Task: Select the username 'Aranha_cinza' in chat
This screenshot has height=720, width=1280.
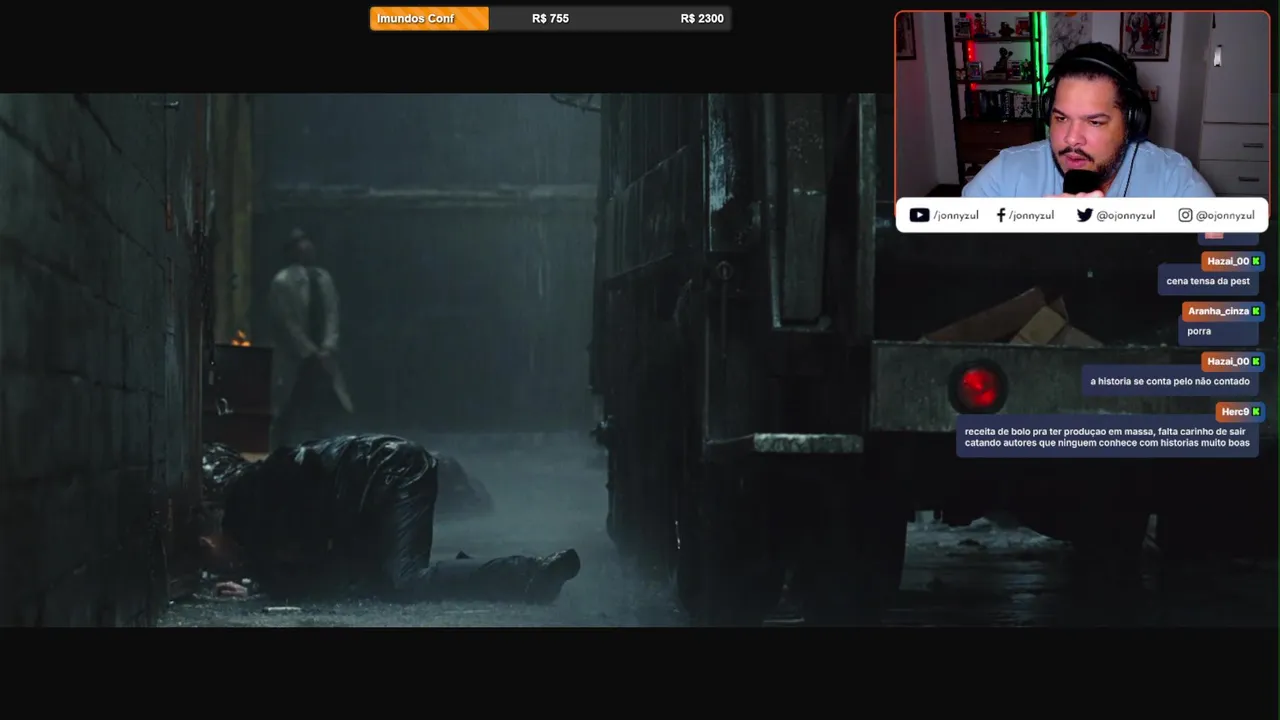Action: pos(1218,311)
